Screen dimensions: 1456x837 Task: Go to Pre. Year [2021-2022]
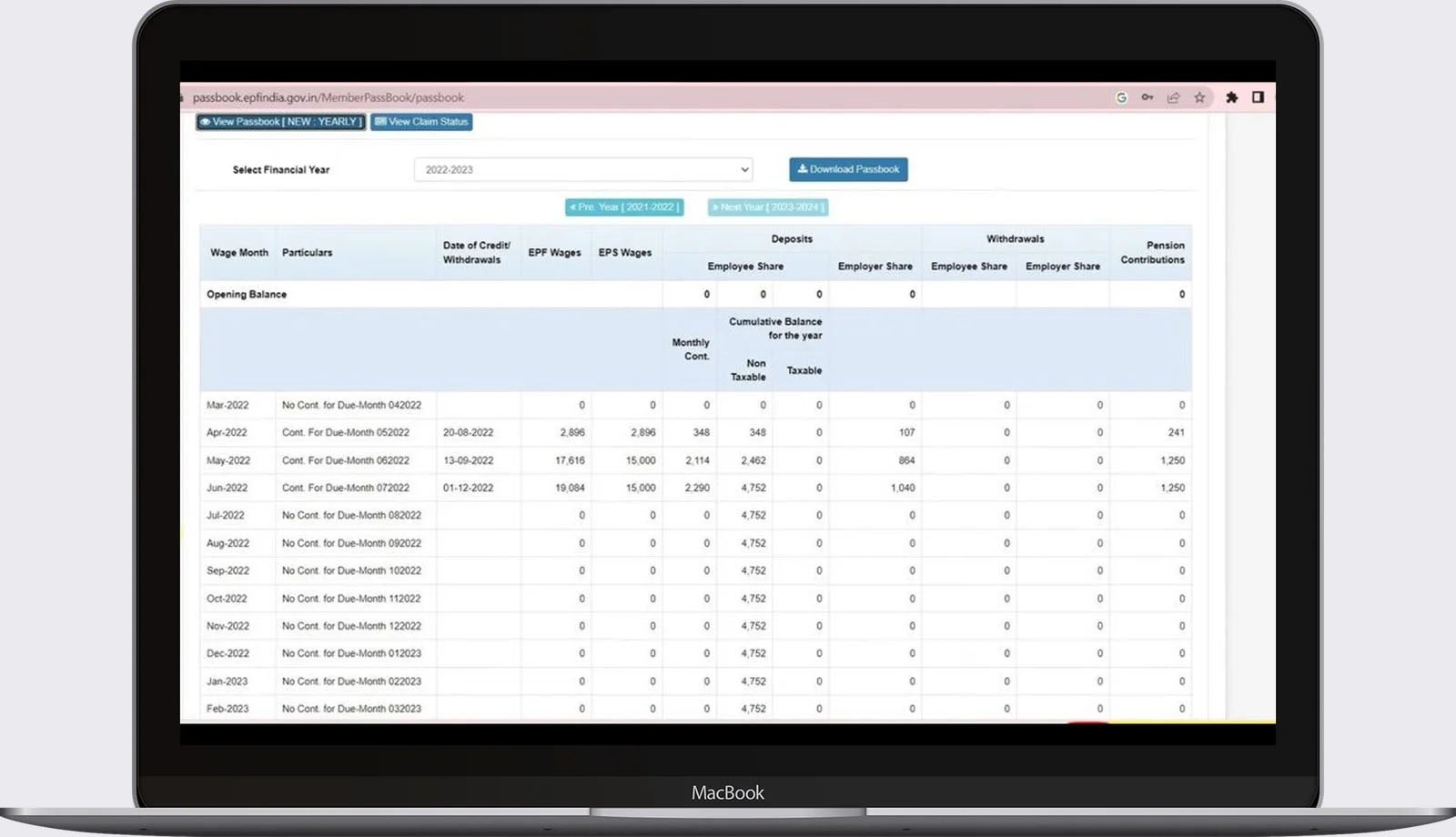click(624, 207)
